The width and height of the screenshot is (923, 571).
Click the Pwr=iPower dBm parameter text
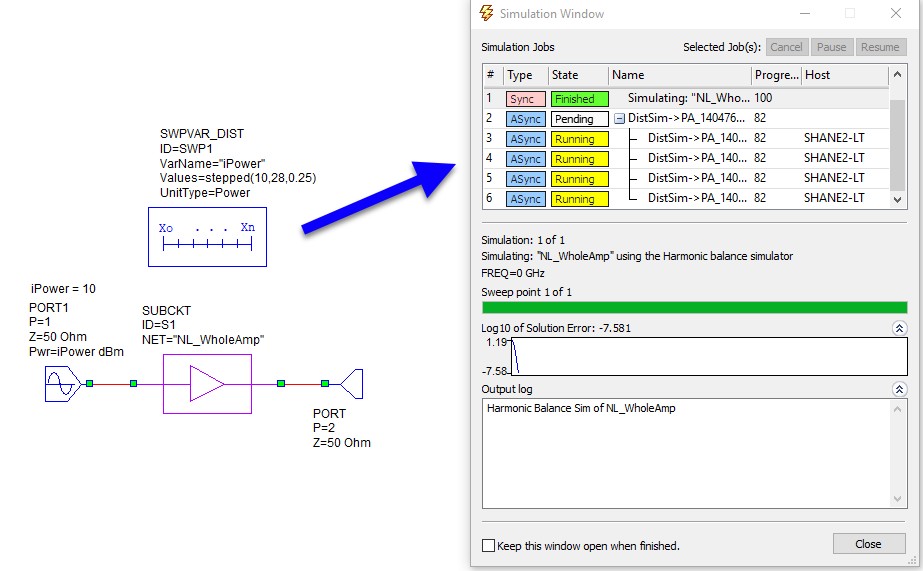pos(77,352)
